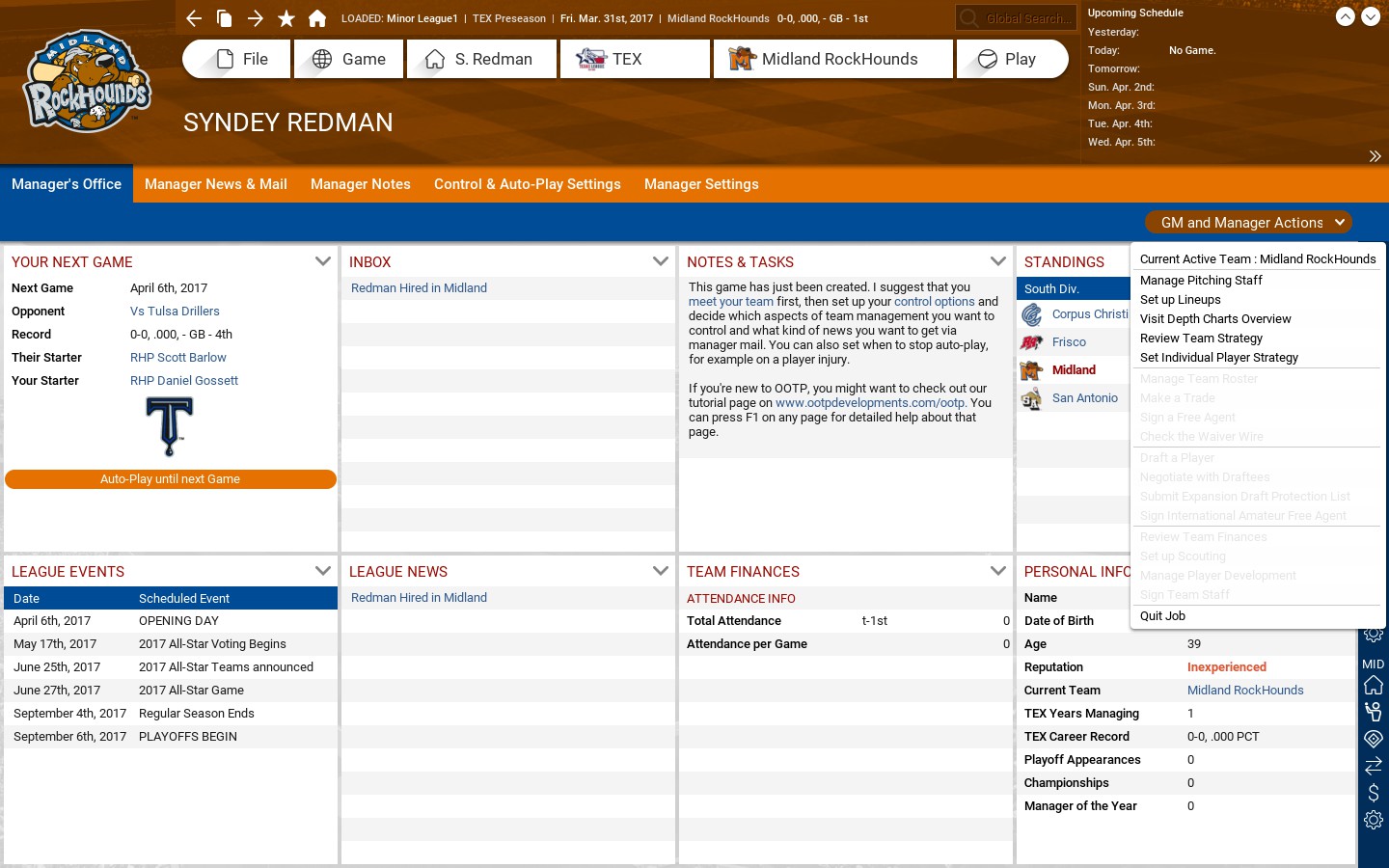The width and height of the screenshot is (1389, 868).
Task: Open GM and Manager Actions dropdown
Action: coord(1248,223)
